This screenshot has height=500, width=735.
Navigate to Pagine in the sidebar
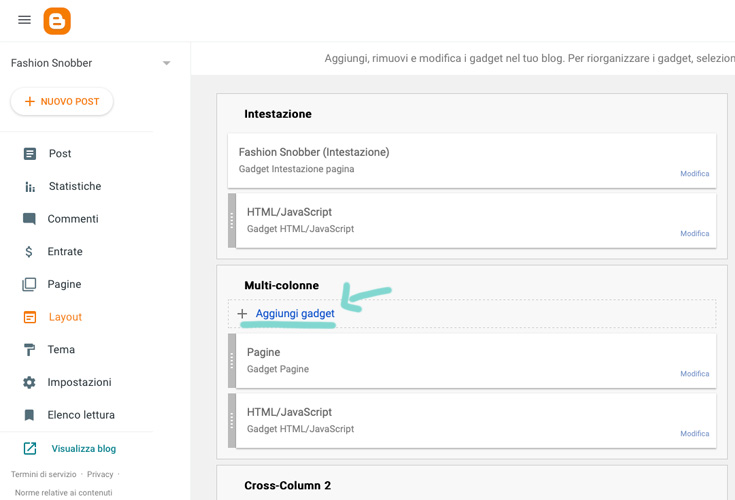click(64, 284)
